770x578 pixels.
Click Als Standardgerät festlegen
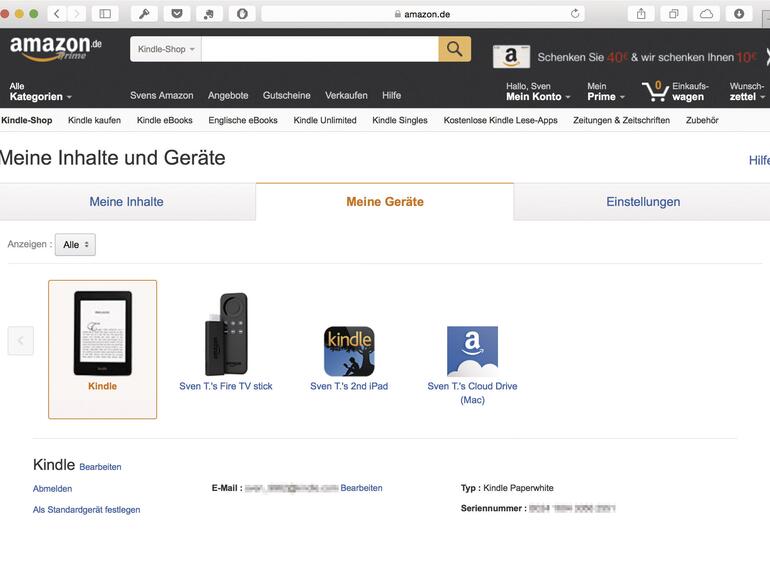[86, 510]
